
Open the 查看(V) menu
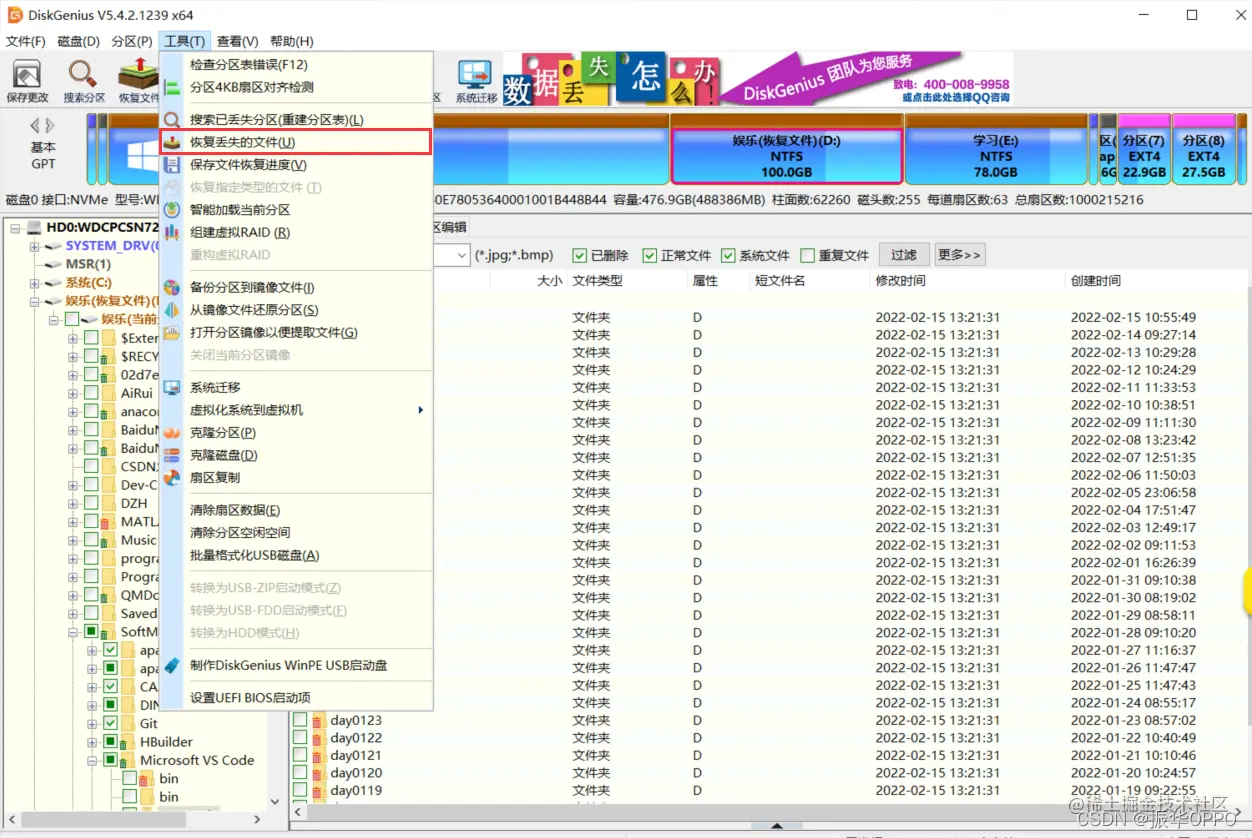(x=237, y=41)
